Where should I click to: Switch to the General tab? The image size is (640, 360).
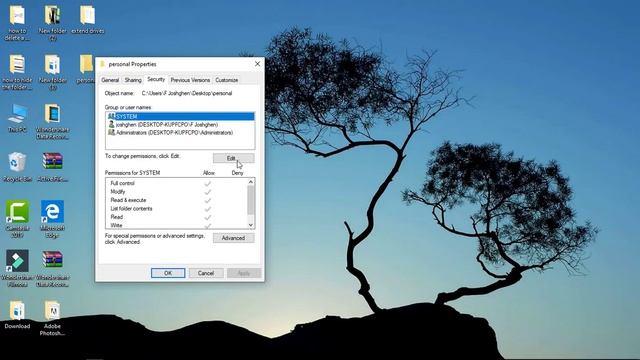(110, 80)
